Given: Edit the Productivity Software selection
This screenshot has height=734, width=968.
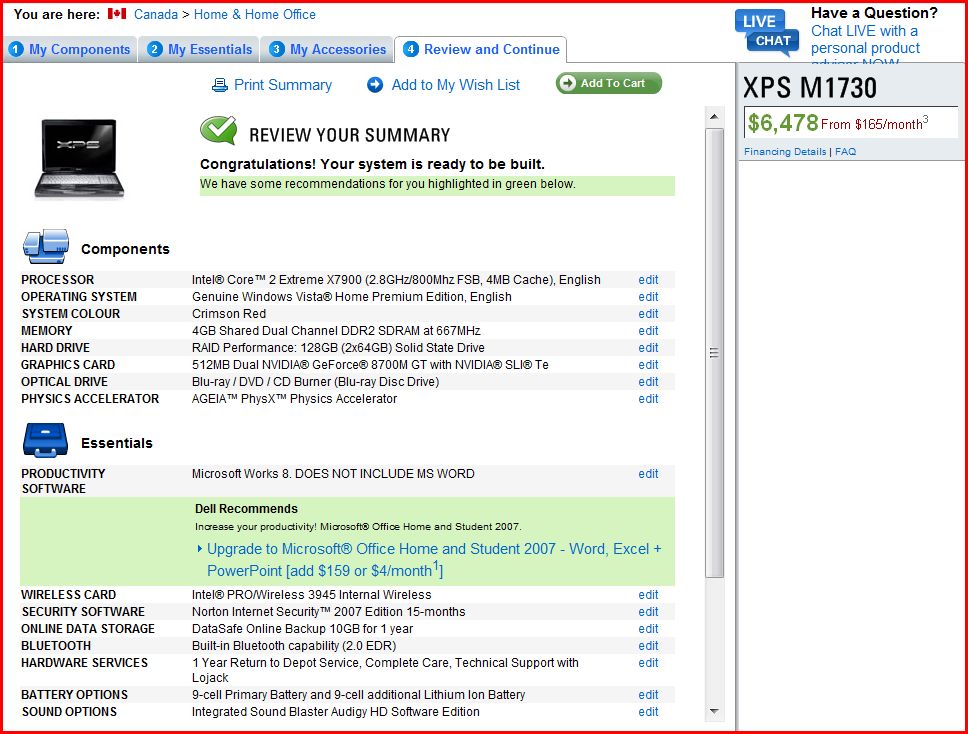Looking at the screenshot, I should 648,473.
